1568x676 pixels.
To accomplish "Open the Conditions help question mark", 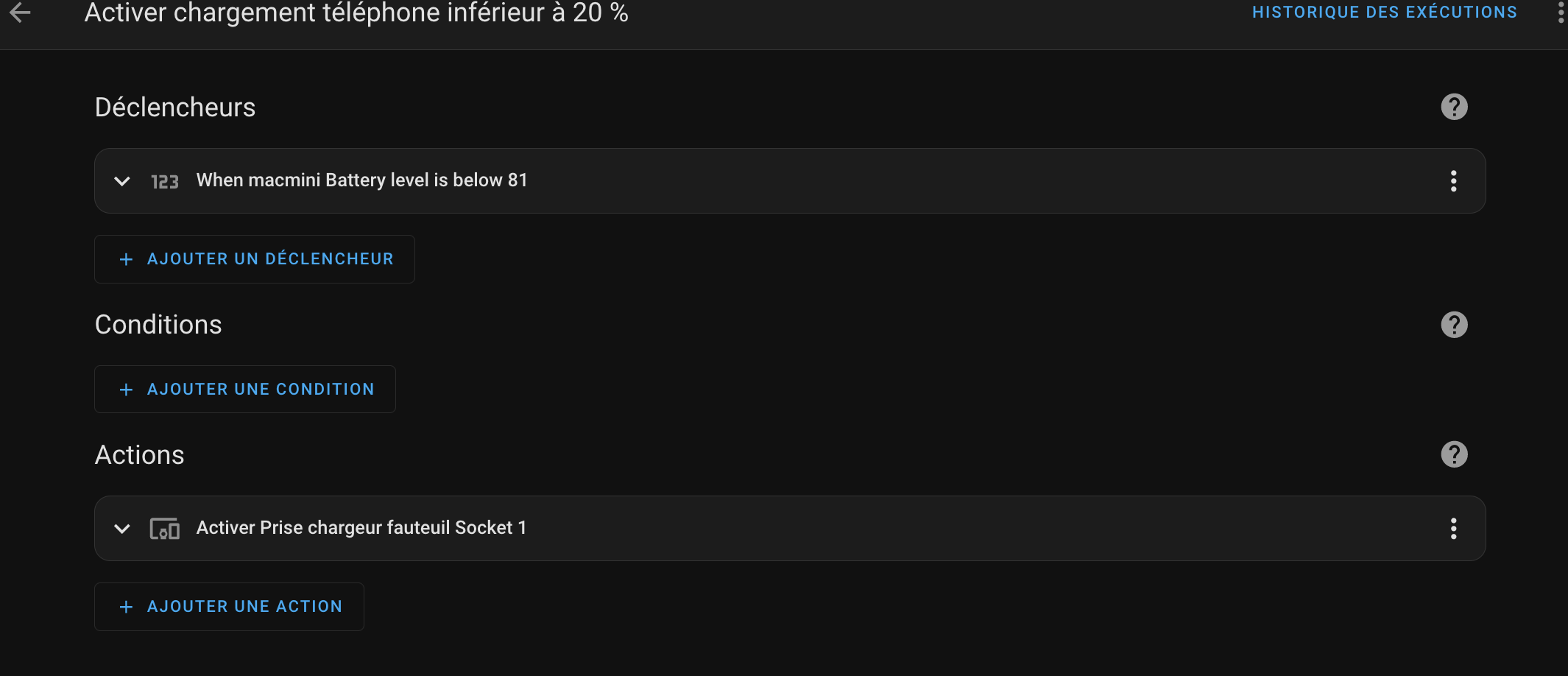I will pyautogui.click(x=1454, y=325).
